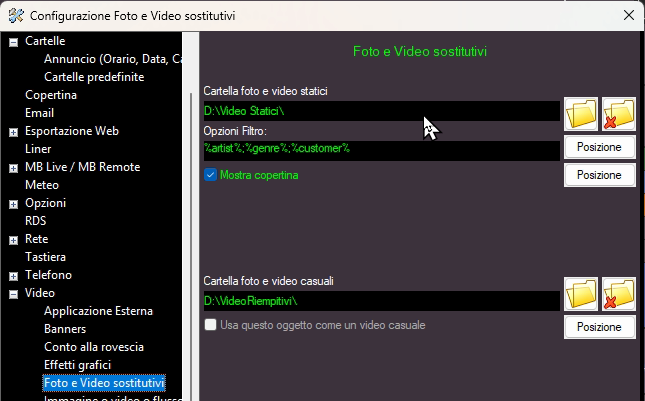Browse for the static photo and video folder
The image size is (645, 401).
point(581,113)
